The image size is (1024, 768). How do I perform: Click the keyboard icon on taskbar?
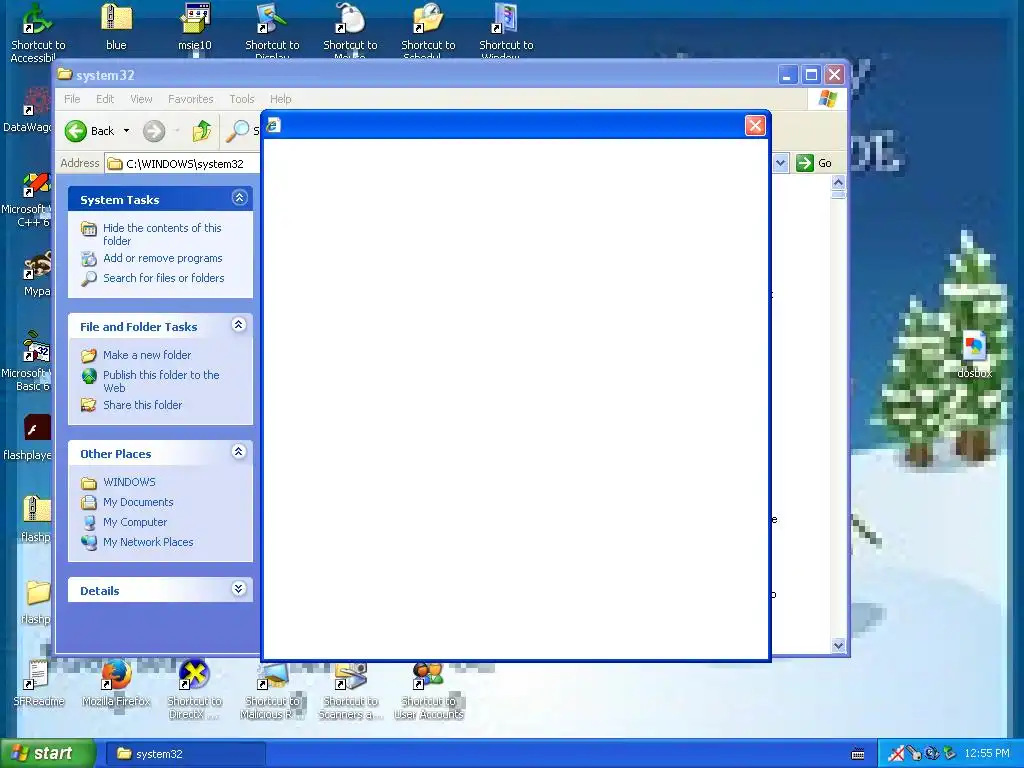coord(858,754)
